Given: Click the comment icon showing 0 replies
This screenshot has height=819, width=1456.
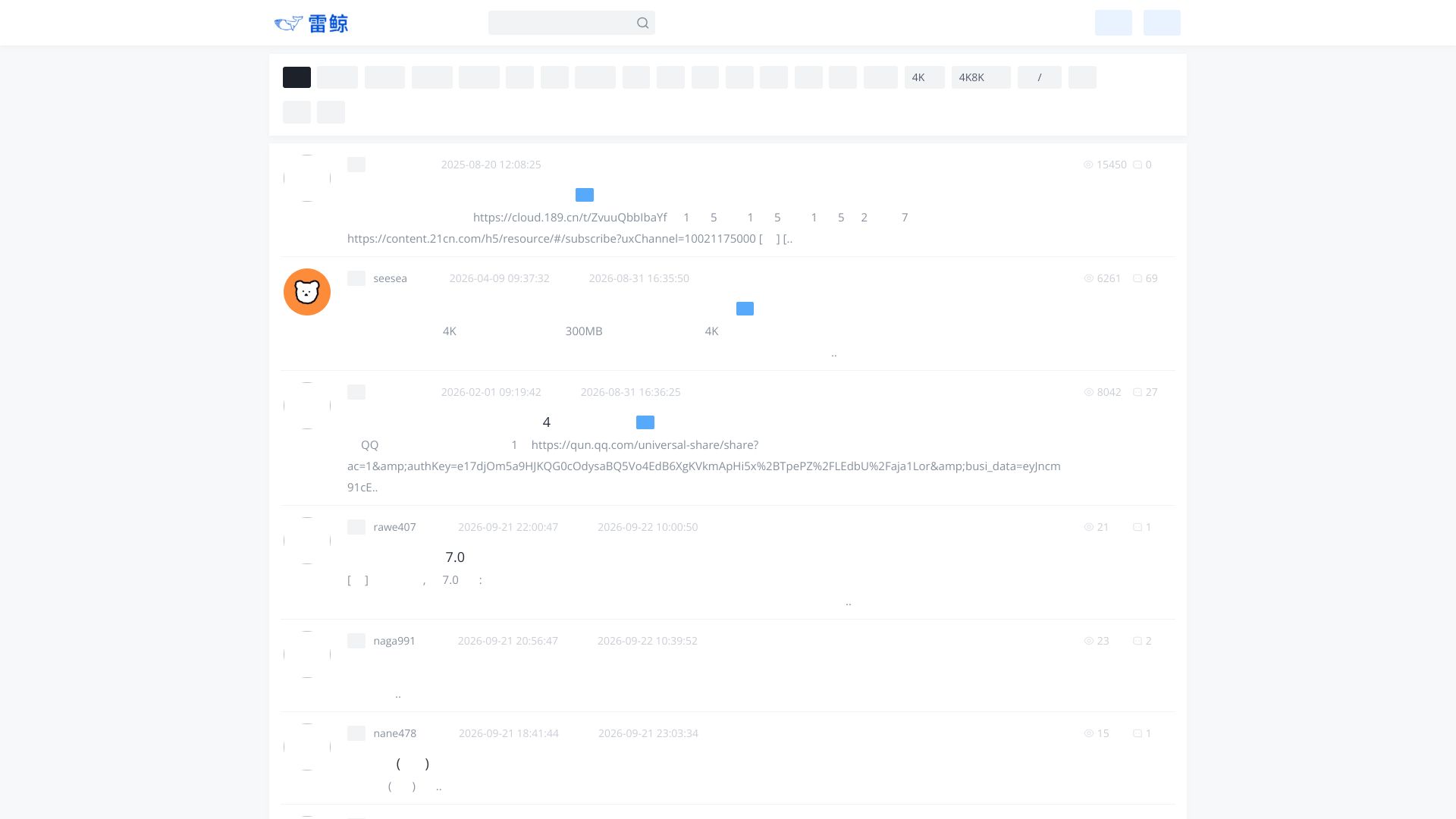Looking at the screenshot, I should pos(1137,165).
